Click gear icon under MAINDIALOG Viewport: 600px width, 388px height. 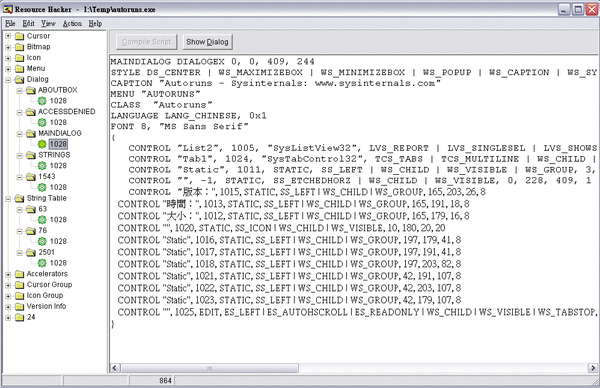click(x=42, y=144)
